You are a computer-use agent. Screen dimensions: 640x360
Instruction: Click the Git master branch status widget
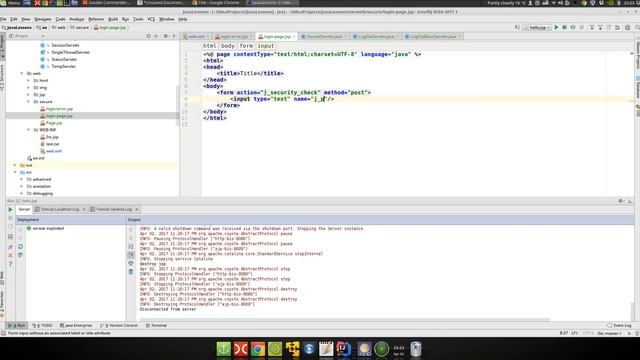(609, 333)
